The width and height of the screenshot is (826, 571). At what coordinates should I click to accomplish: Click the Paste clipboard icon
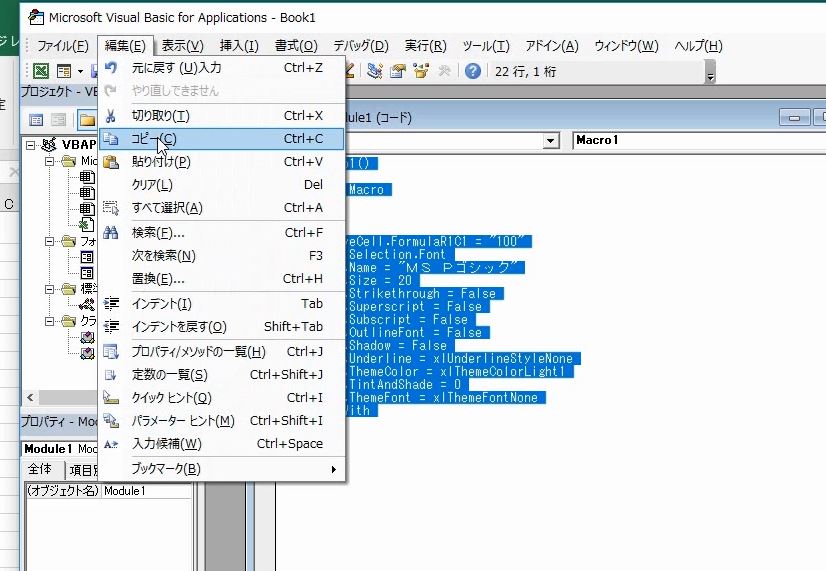[111, 162]
